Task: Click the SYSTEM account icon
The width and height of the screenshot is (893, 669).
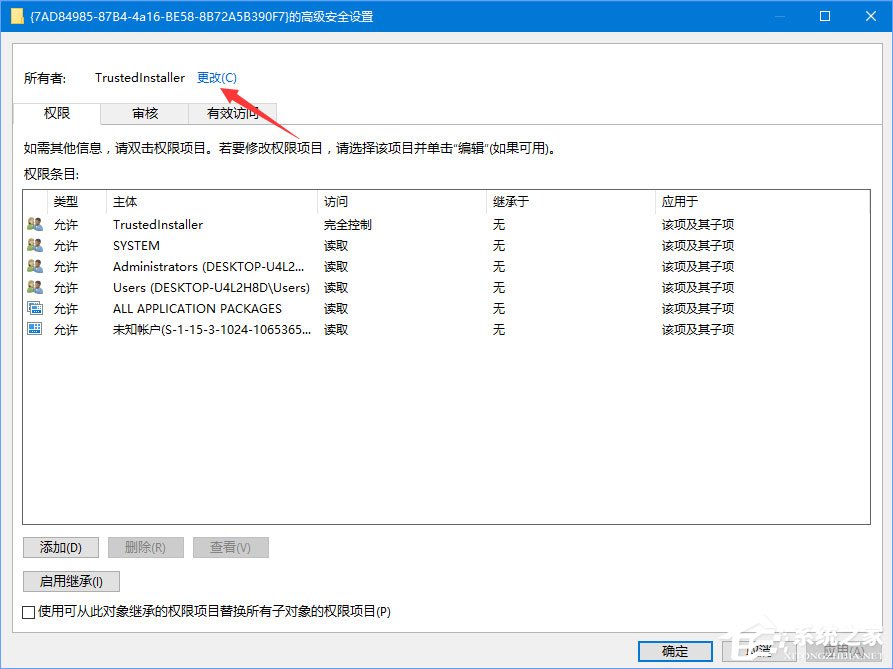Action: coord(33,245)
